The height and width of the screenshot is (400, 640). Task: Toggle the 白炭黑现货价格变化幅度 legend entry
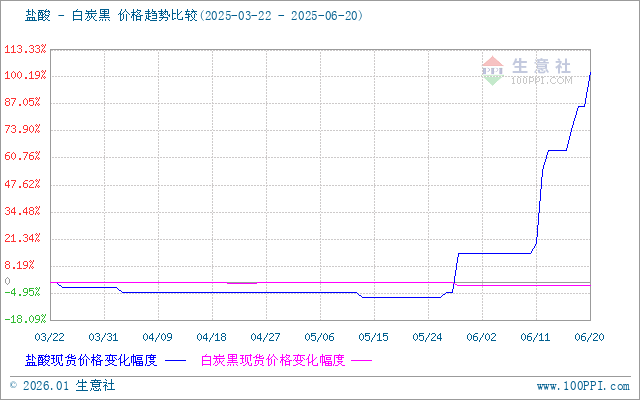[272, 360]
